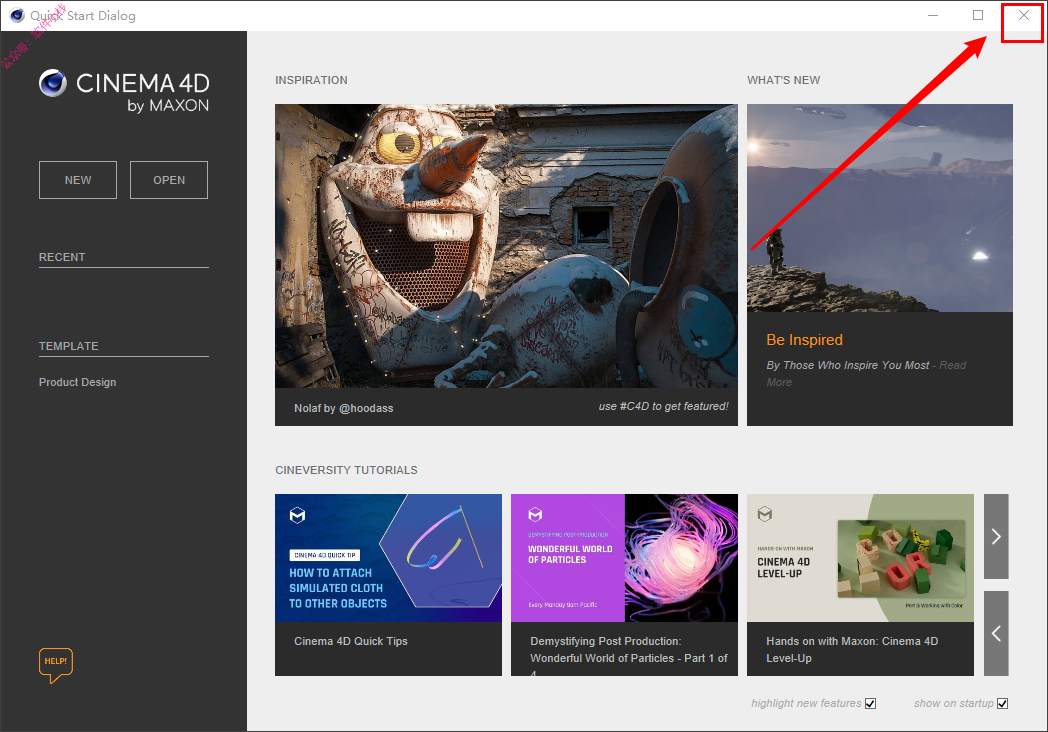Viewport: 1048px width, 732px height.
Task: Show previous Cineversity tutorials with left arrow
Action: click(996, 633)
